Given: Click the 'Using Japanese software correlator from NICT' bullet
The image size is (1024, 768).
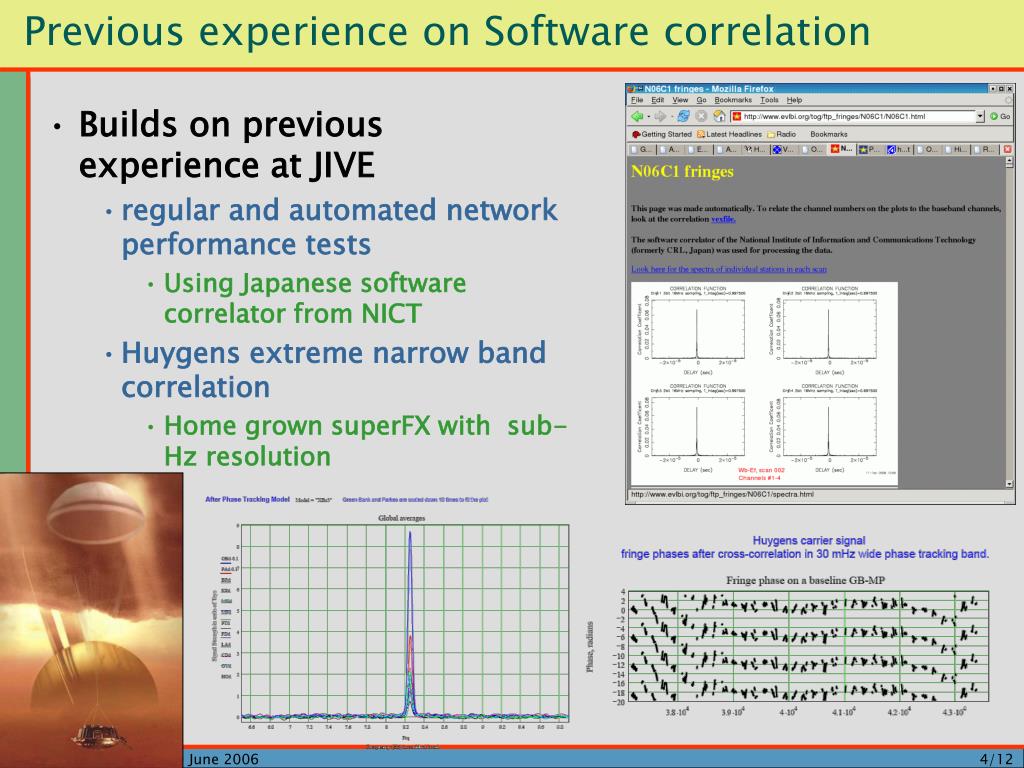Looking at the screenshot, I should tap(315, 298).
